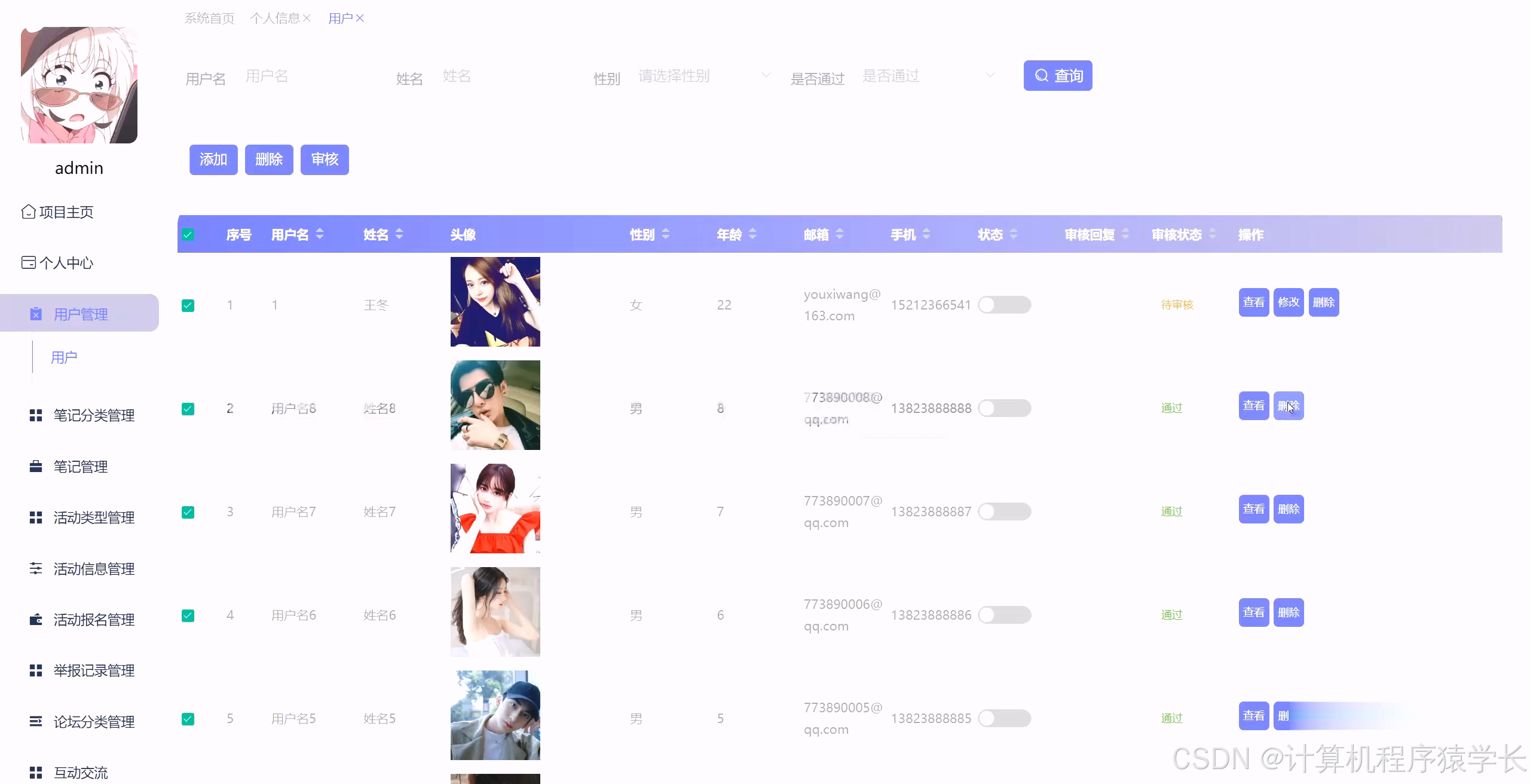Open 项目主页 via the home icon
This screenshot has height=784, width=1530.
28,212
